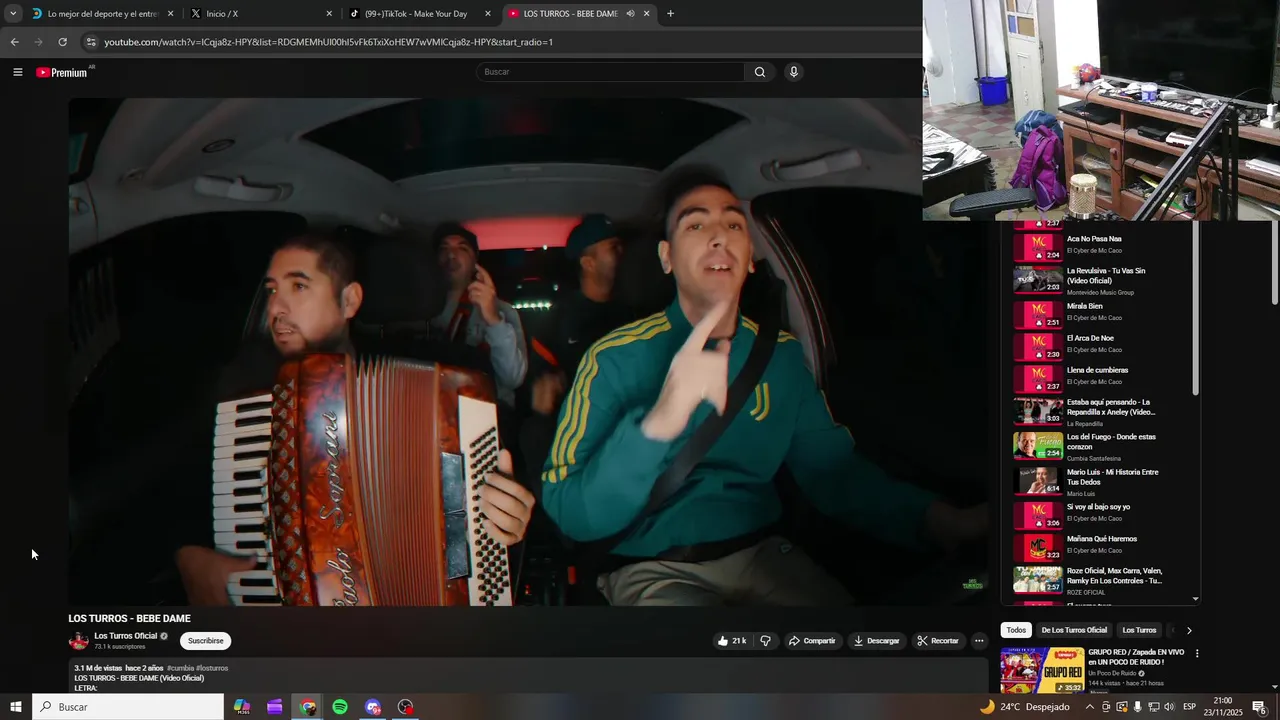
Task: Select 'De Los Turros Oficial' chip
Action: pos(1074,630)
